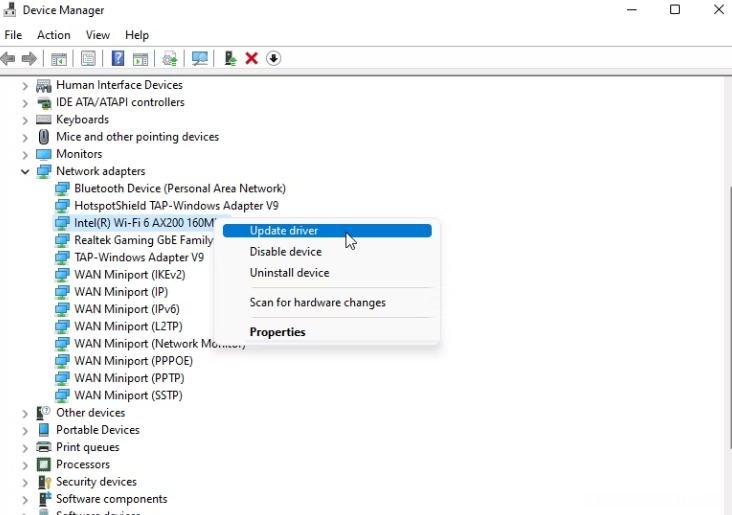Screen dimensions: 732x515
Task: Select WAN Miniport (PPTP)
Action: 129,378
